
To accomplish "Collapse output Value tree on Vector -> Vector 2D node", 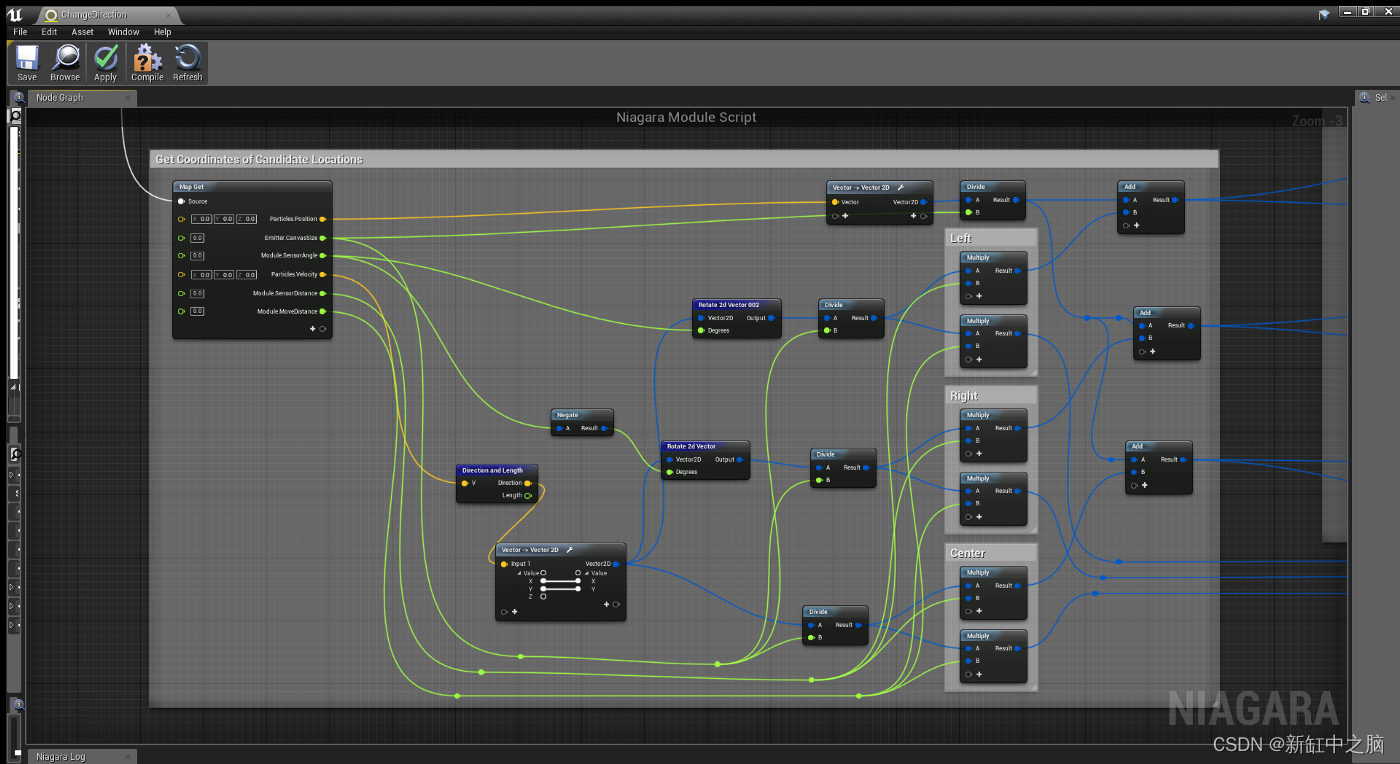I will click(586, 573).
